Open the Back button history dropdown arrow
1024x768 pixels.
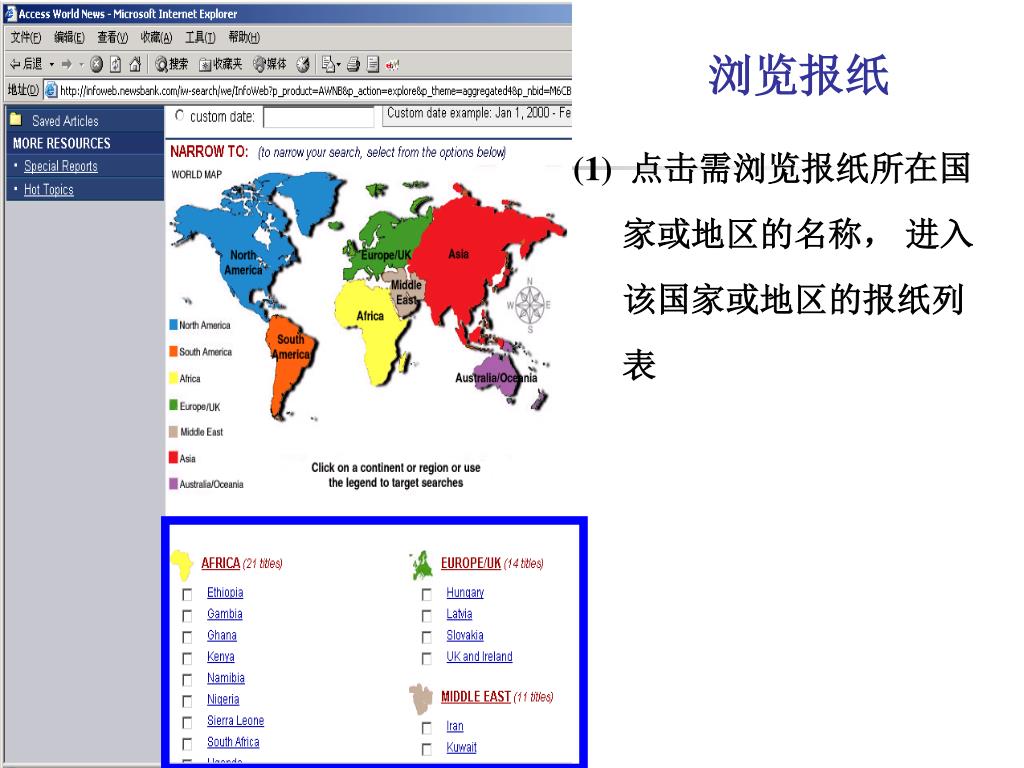tap(52, 64)
